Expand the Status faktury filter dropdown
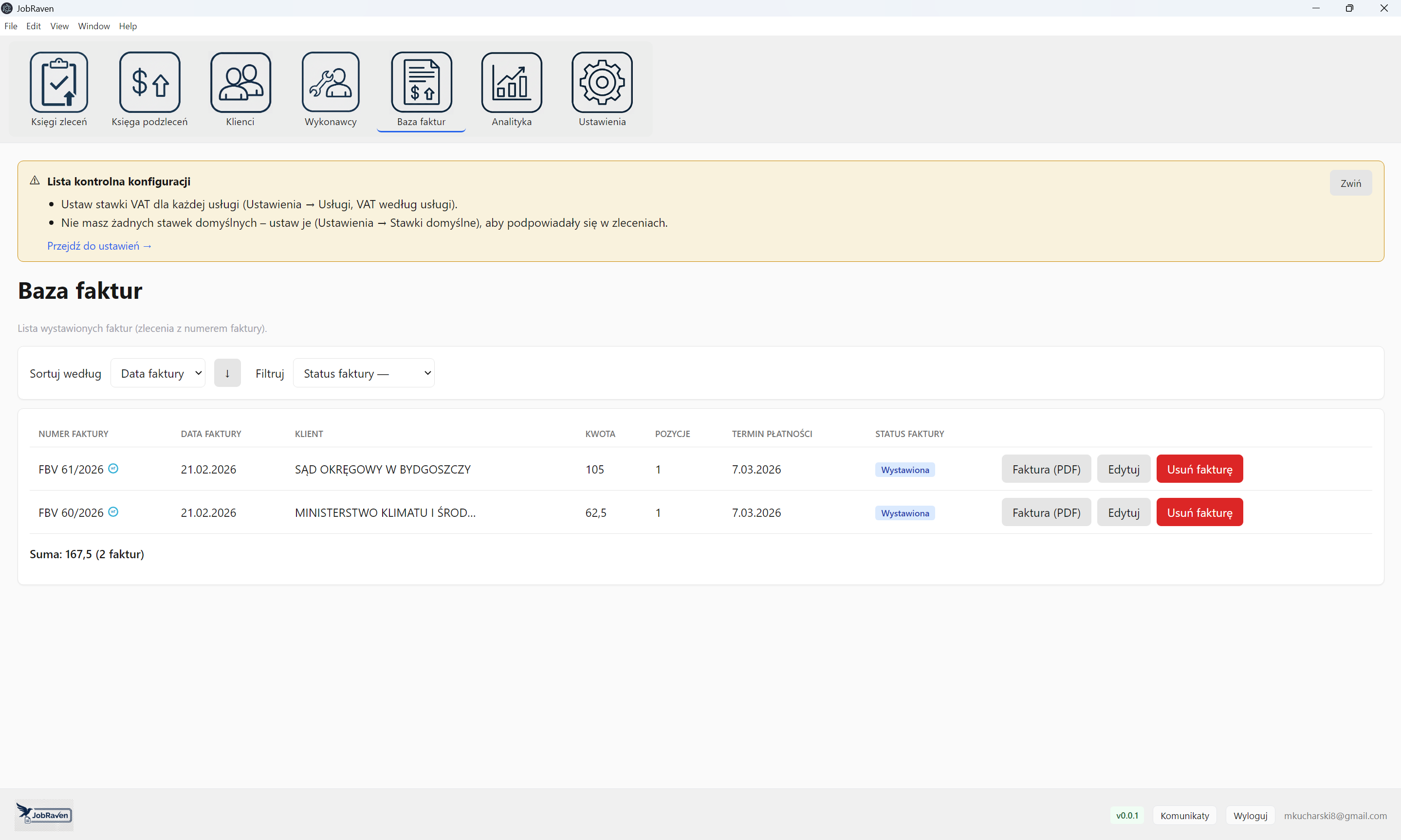 364,373
